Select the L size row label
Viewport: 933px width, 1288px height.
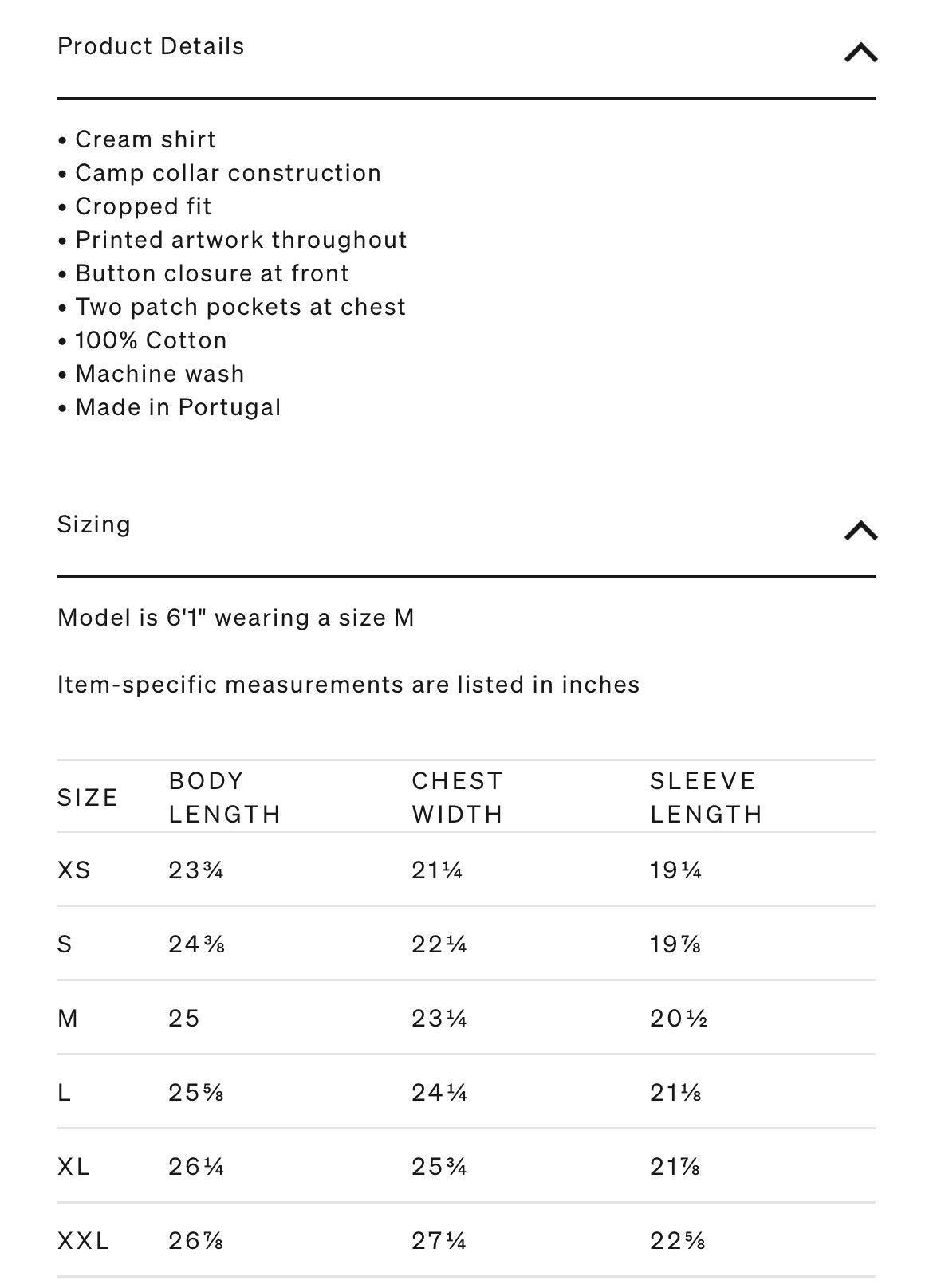pyautogui.click(x=65, y=1092)
